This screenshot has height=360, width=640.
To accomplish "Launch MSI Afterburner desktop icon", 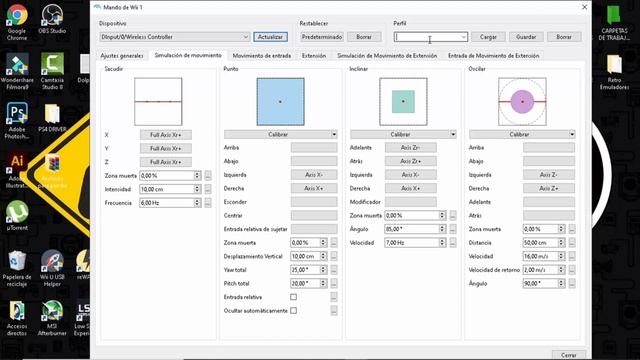I will [x=52, y=318].
